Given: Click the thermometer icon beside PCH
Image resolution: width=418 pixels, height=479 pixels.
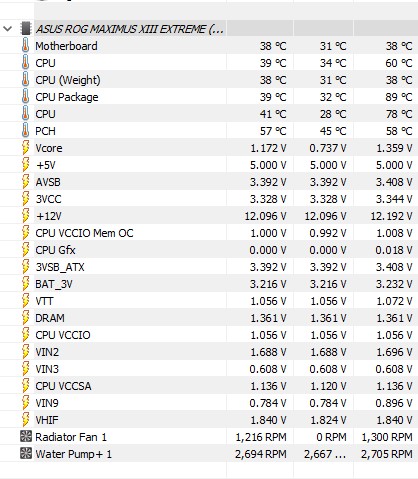Looking at the screenshot, I should click(x=25, y=131).
